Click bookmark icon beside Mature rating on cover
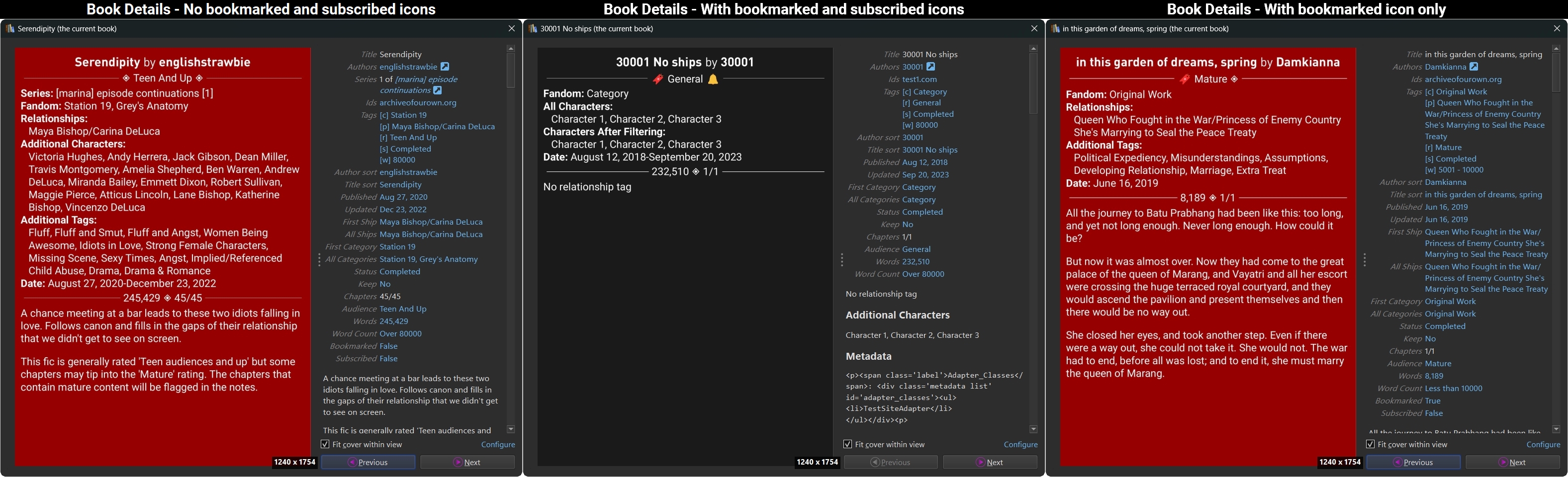This screenshot has height=477, width=1568. [x=1185, y=79]
